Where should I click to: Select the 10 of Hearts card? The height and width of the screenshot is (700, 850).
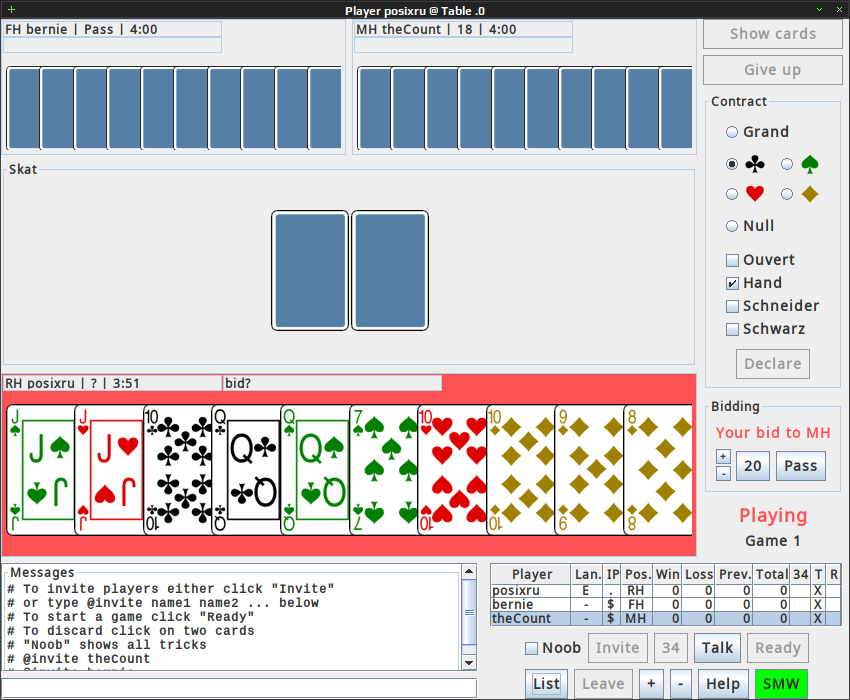(452, 470)
